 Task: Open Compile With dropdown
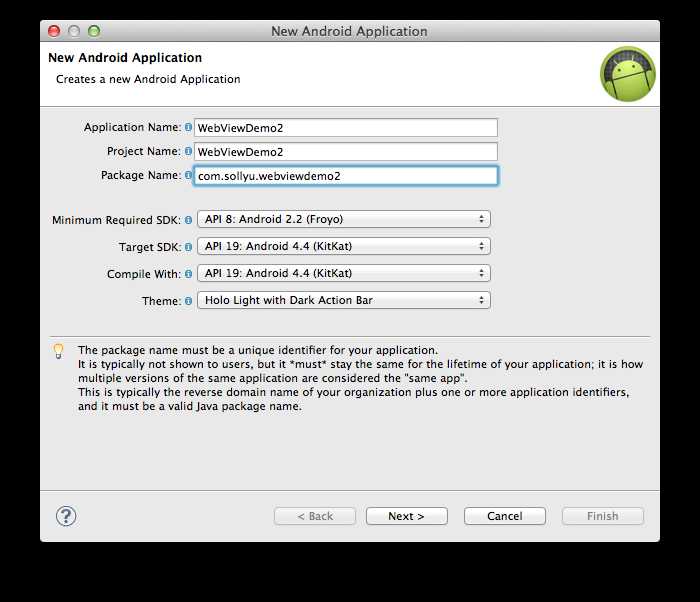[344, 273]
